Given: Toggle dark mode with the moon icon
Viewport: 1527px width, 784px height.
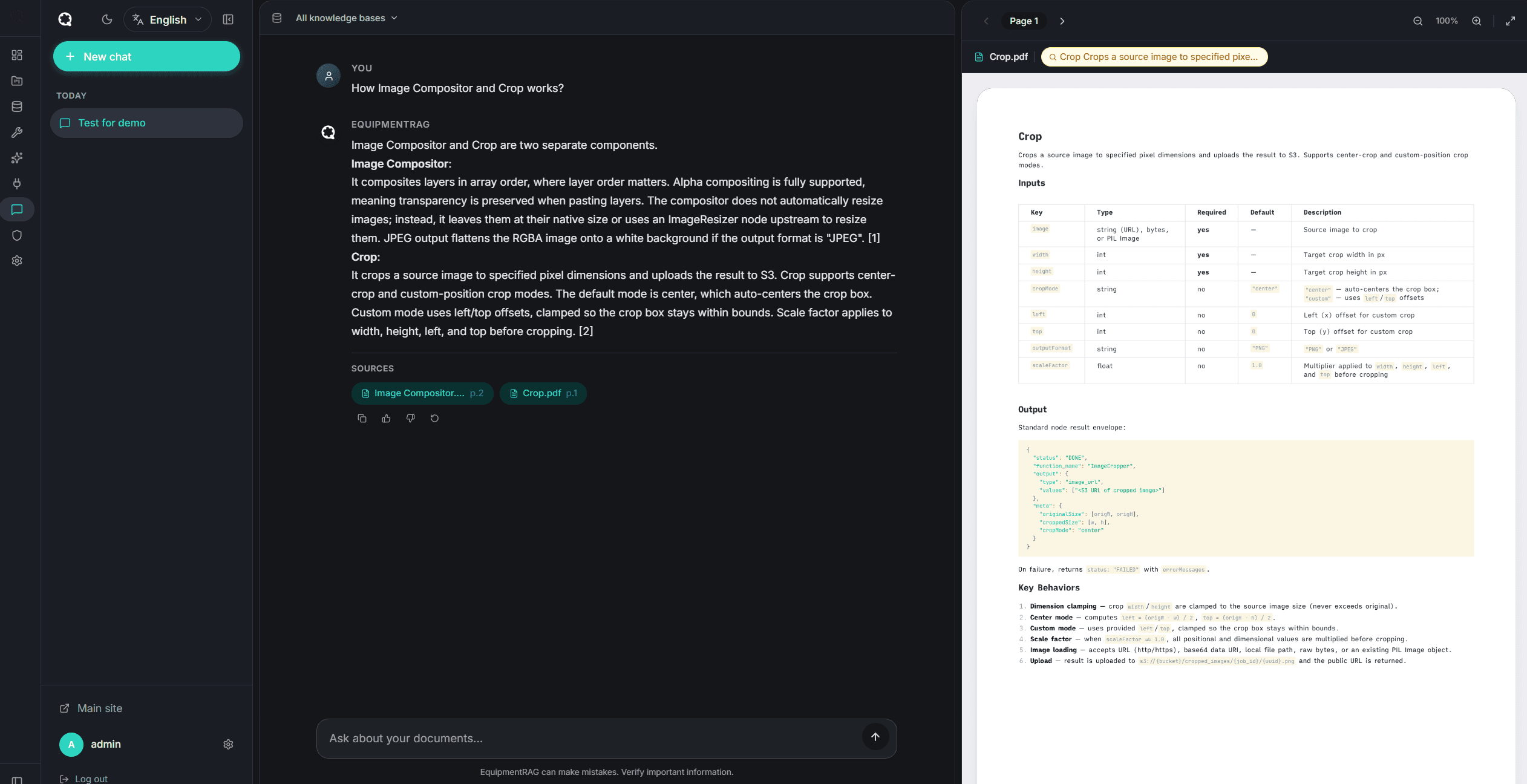Looking at the screenshot, I should 107,19.
